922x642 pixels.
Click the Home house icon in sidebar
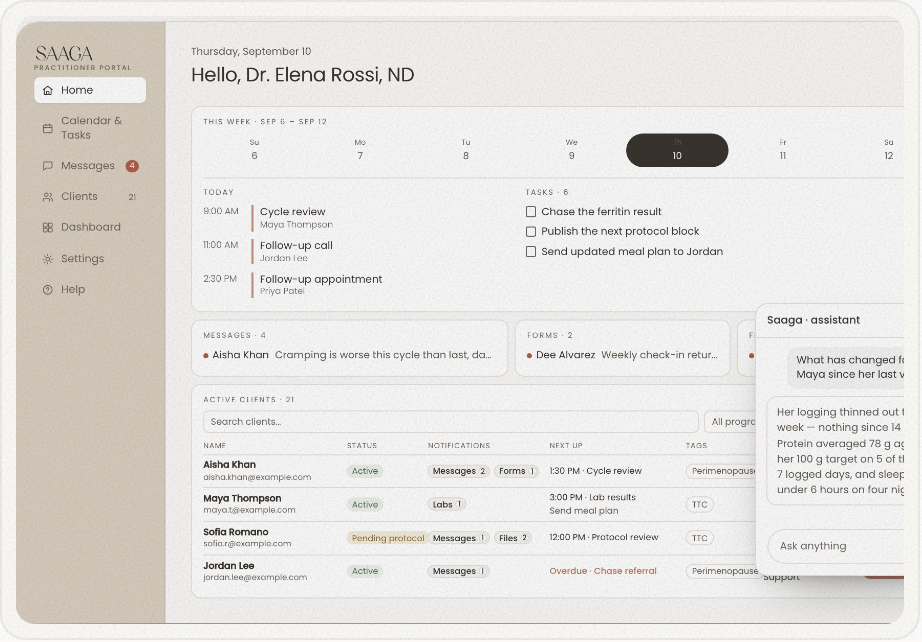[x=48, y=90]
